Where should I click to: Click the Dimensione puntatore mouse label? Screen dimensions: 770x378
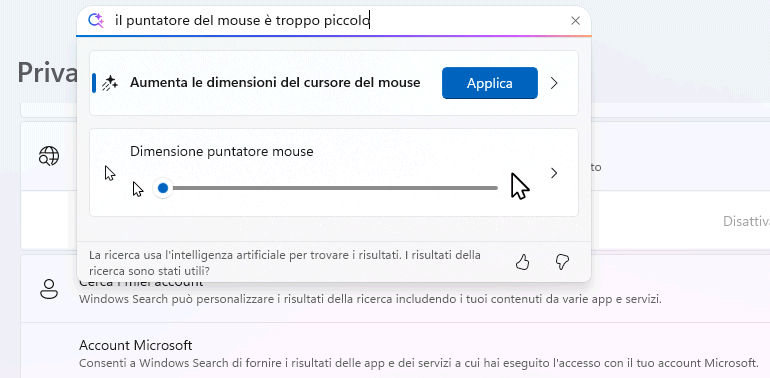pos(221,152)
